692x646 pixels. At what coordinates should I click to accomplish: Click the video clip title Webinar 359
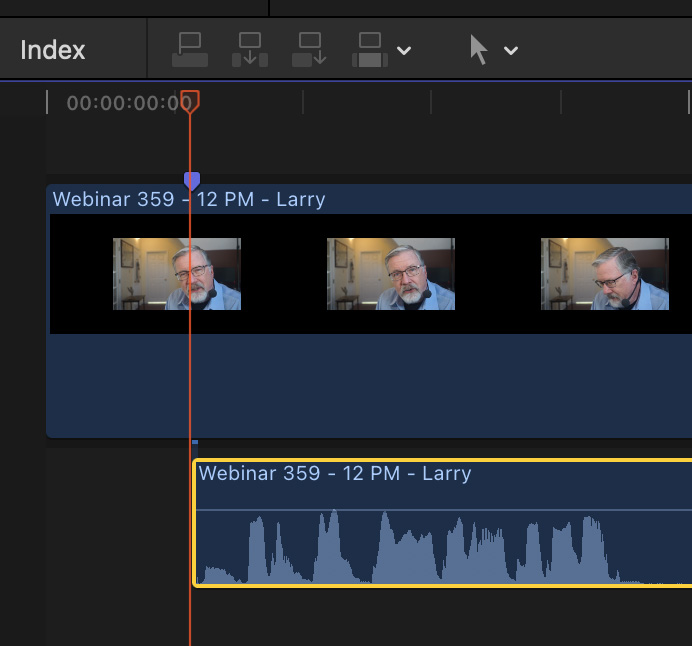click(x=188, y=199)
